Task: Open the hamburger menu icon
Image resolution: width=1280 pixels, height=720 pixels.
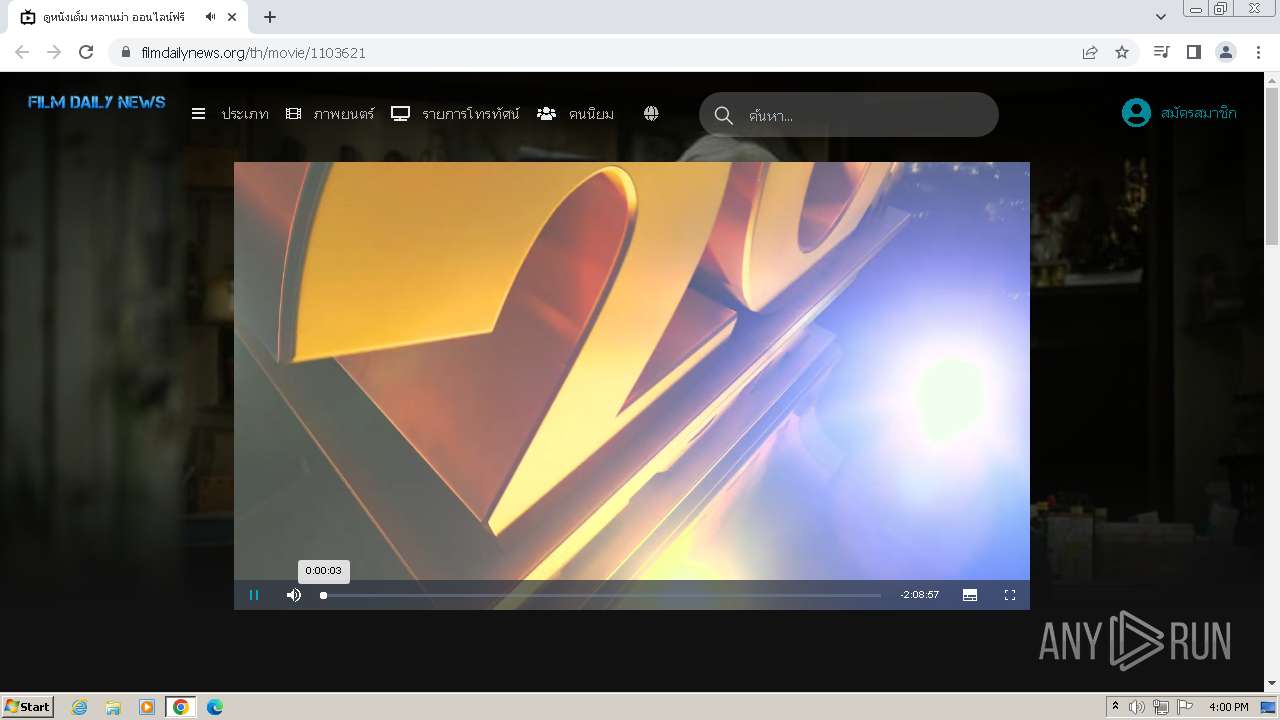Action: [x=199, y=114]
